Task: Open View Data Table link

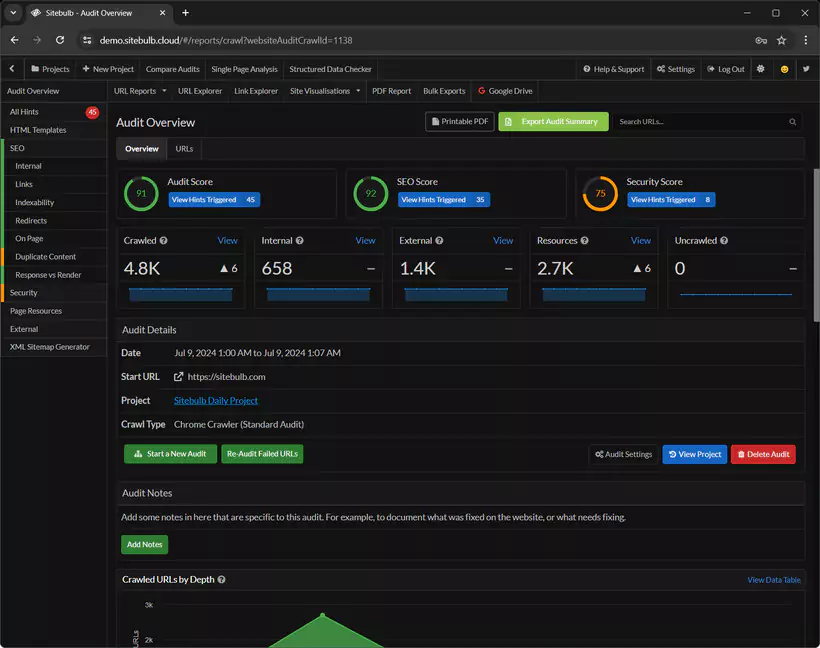Action: click(x=774, y=580)
